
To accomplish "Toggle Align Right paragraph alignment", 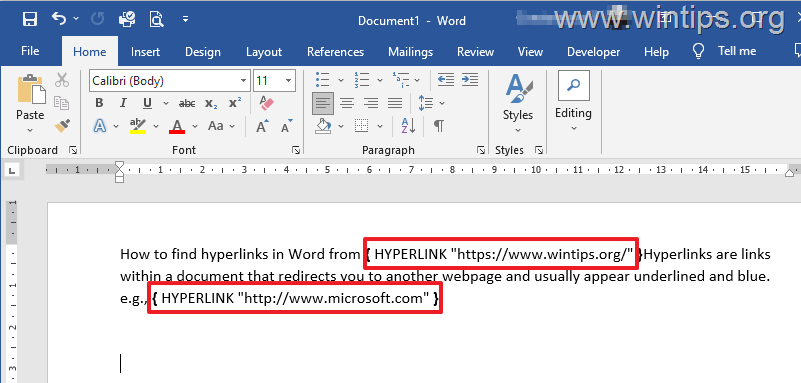I will [x=371, y=103].
